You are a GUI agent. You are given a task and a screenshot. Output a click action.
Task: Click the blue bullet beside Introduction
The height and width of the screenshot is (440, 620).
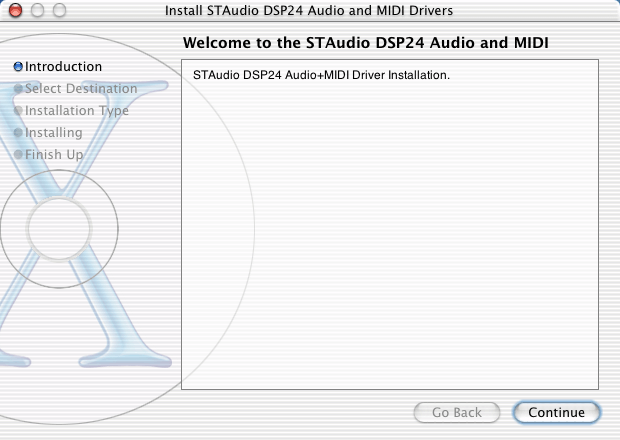18,66
